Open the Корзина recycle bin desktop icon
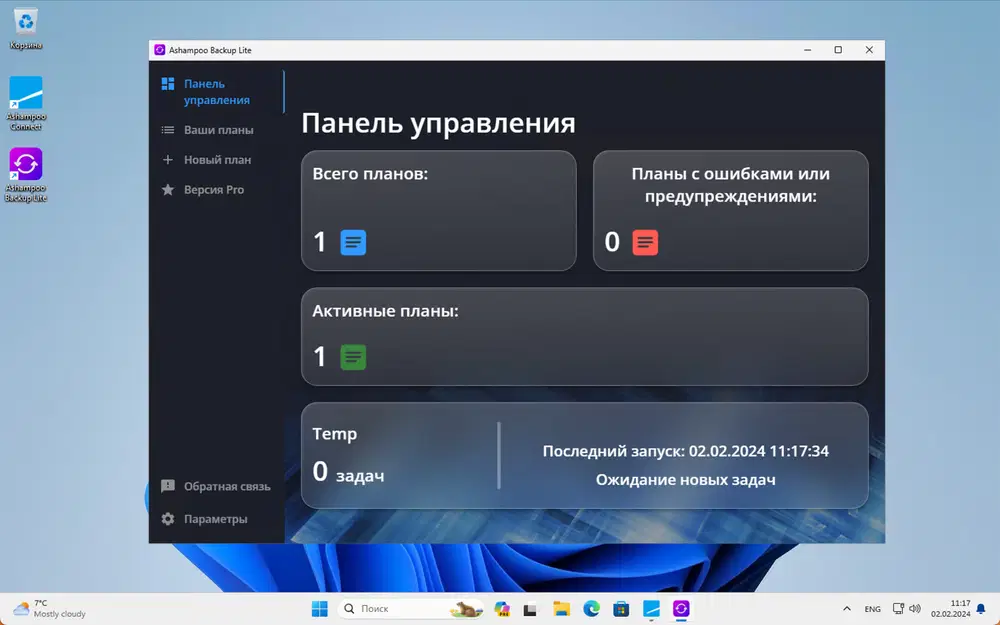This screenshot has width=1000, height=625. pyautogui.click(x=26, y=29)
